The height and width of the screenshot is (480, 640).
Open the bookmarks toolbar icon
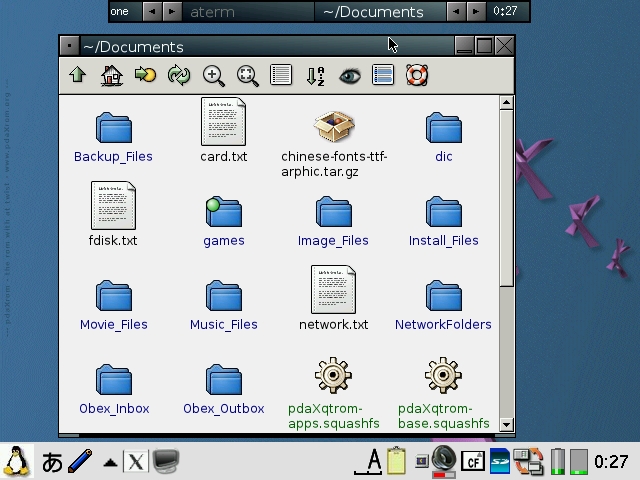(x=145, y=75)
